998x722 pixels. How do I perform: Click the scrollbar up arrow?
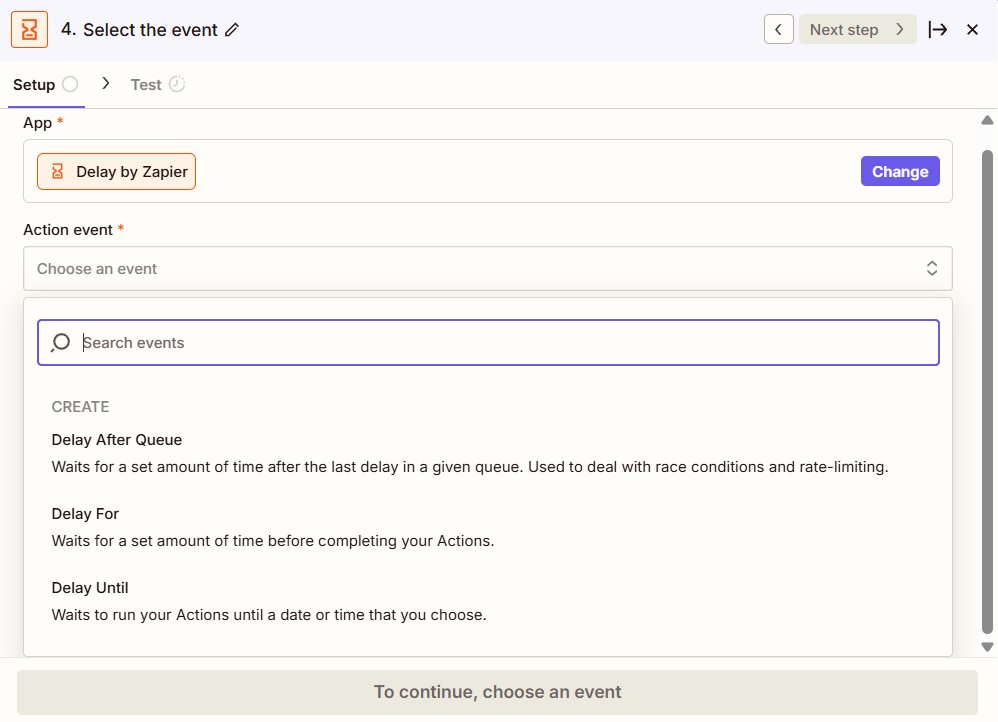tap(987, 120)
